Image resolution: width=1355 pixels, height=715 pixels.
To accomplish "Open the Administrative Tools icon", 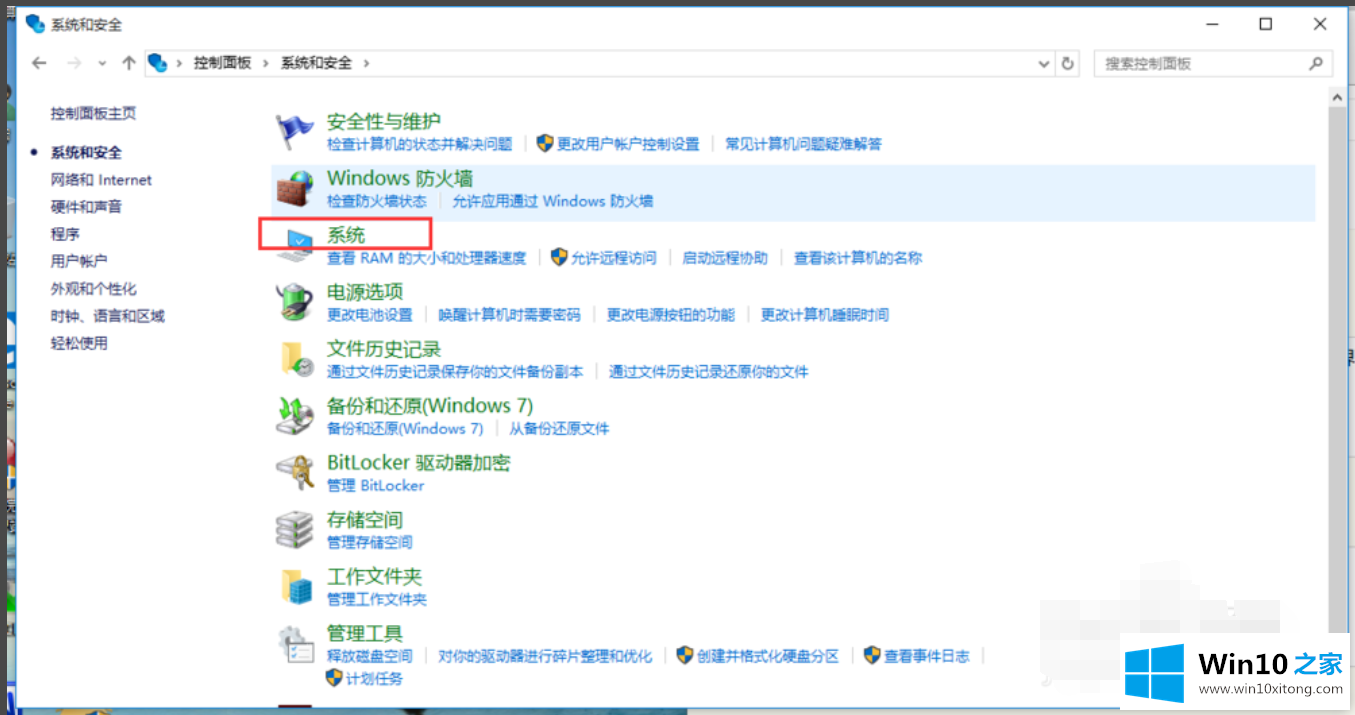I will pyautogui.click(x=295, y=645).
